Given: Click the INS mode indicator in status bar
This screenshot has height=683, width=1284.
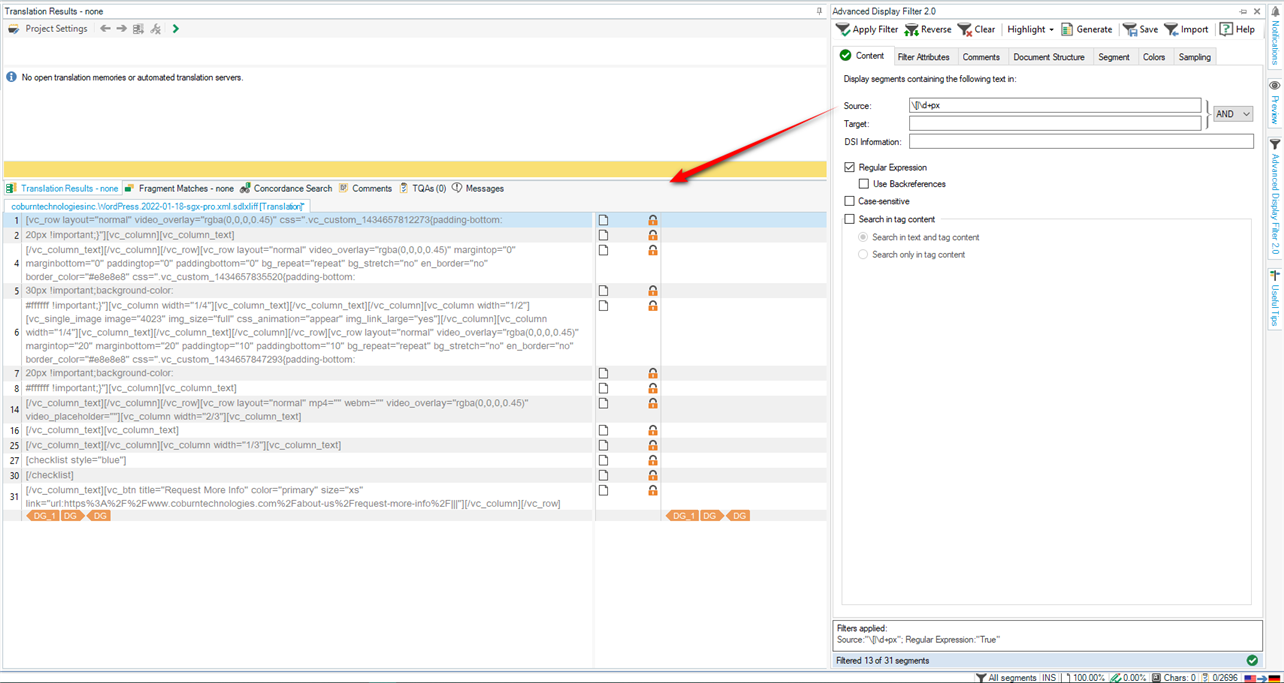Looking at the screenshot, I should [1049, 677].
